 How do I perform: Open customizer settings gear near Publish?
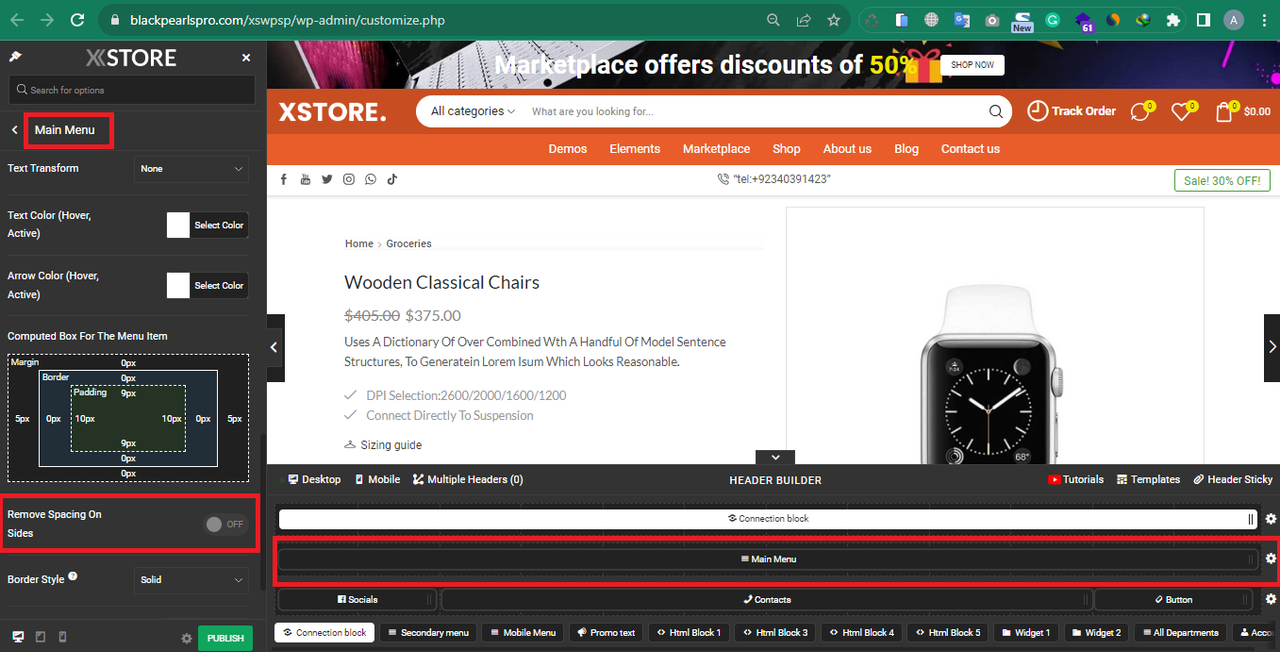186,638
